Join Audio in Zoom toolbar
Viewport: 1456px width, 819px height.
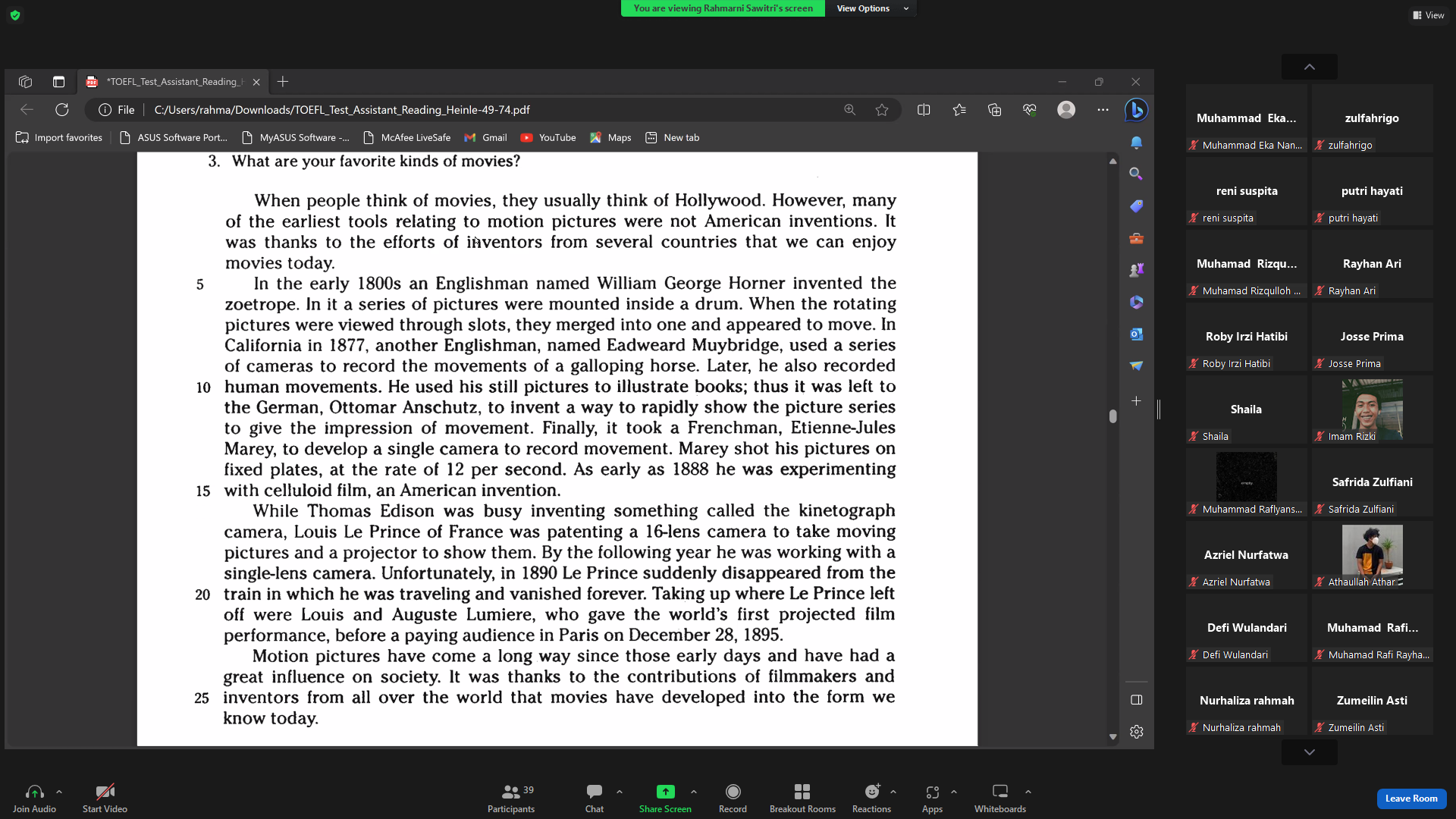tap(34, 799)
